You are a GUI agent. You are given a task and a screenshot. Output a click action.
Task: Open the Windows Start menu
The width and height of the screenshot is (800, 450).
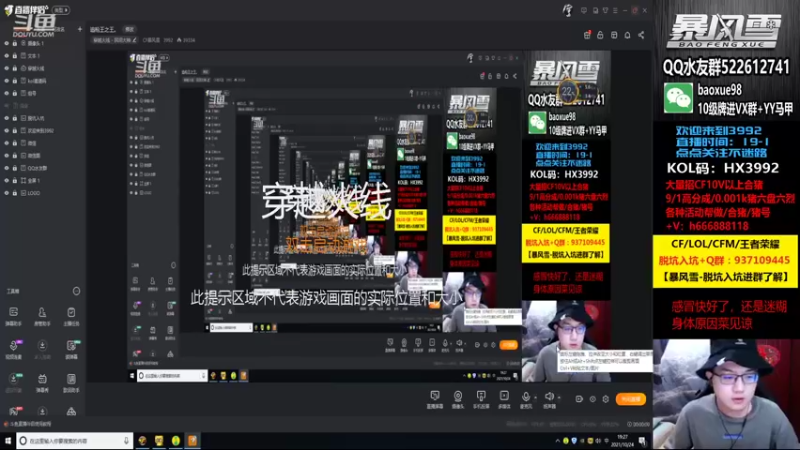[8, 441]
